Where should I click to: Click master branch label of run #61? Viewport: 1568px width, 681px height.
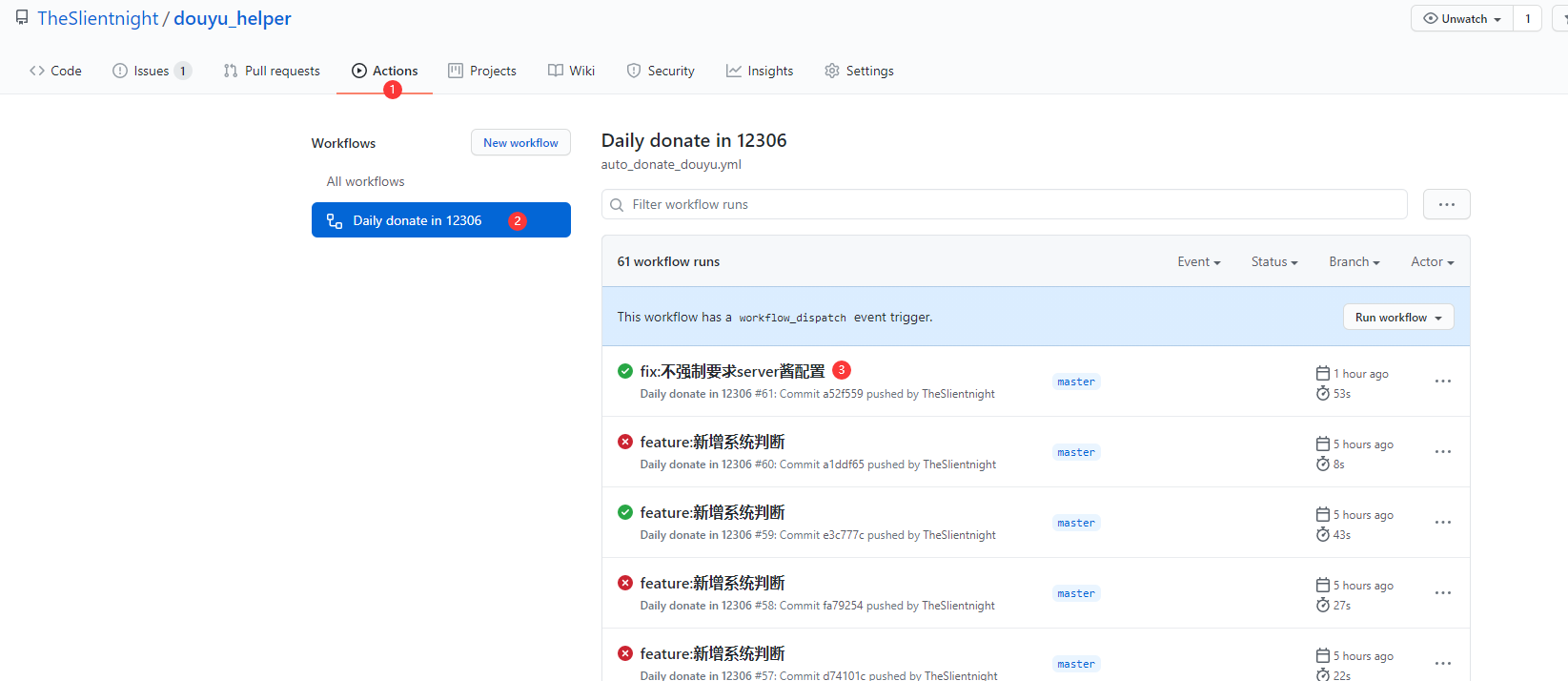pyautogui.click(x=1076, y=382)
